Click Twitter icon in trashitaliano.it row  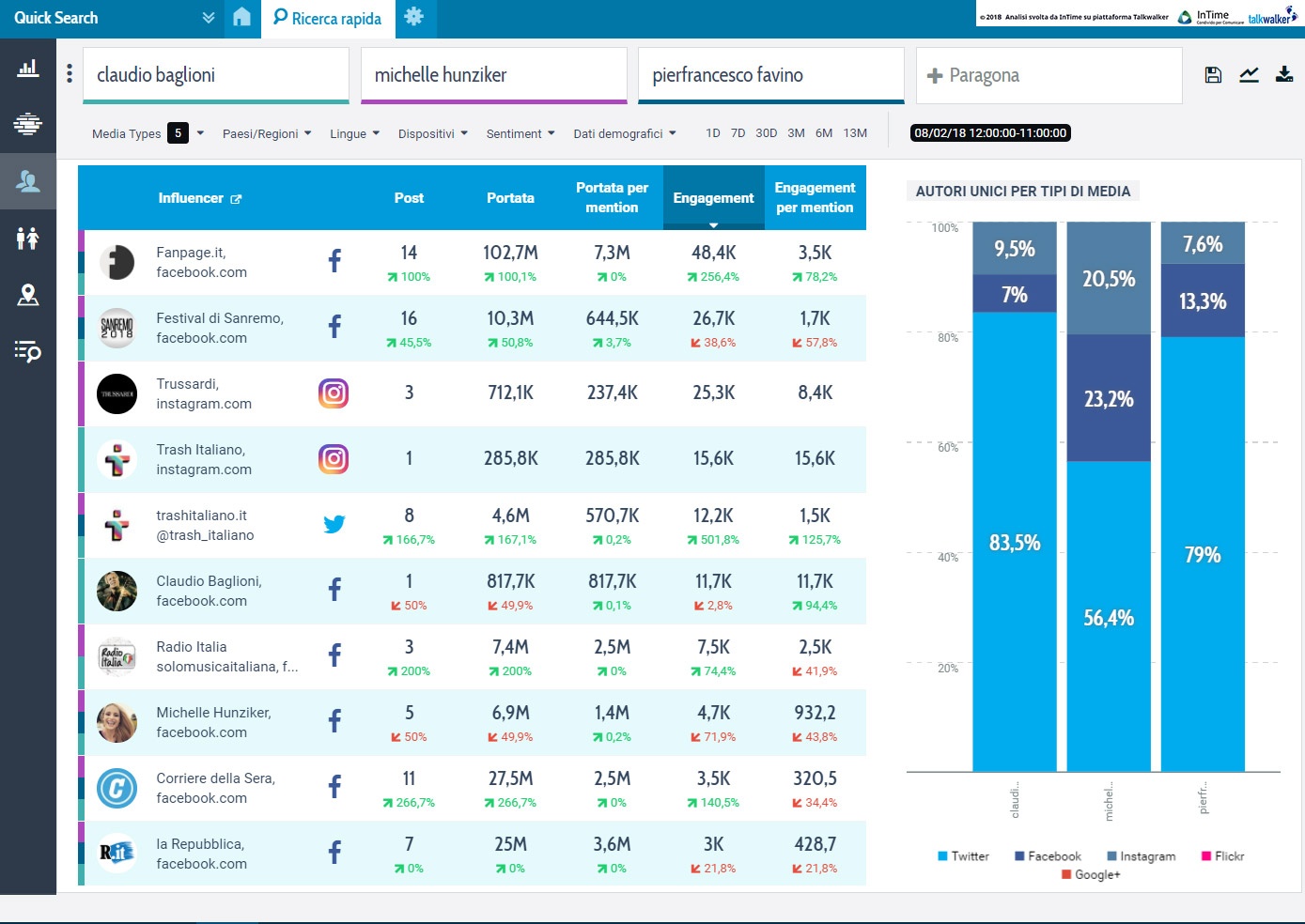coord(334,524)
